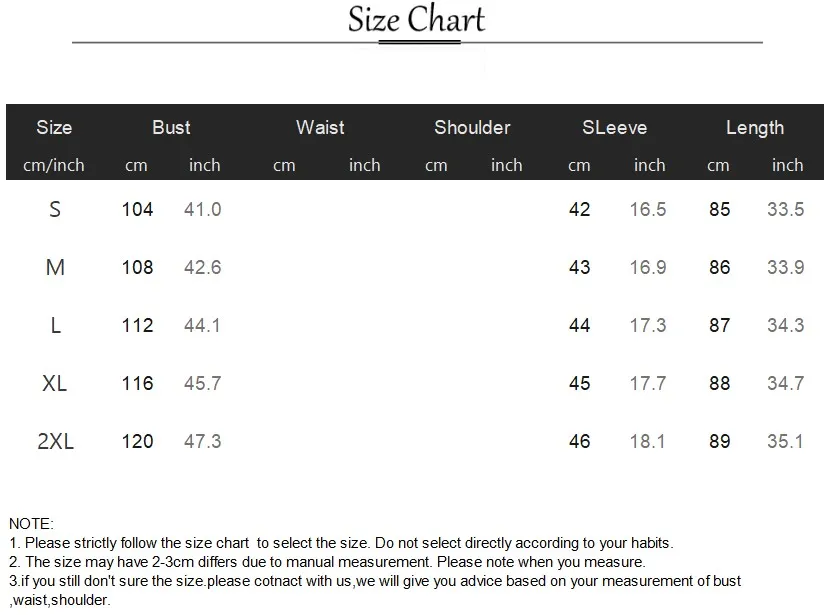Screen dimensions: 835x615
Task: Click the Shoulder column header
Action: click(x=472, y=127)
